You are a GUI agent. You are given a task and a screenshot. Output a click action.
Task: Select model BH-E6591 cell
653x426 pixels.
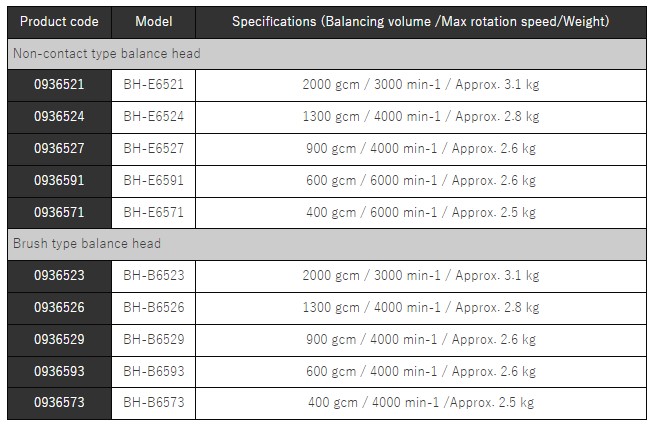tap(153, 181)
